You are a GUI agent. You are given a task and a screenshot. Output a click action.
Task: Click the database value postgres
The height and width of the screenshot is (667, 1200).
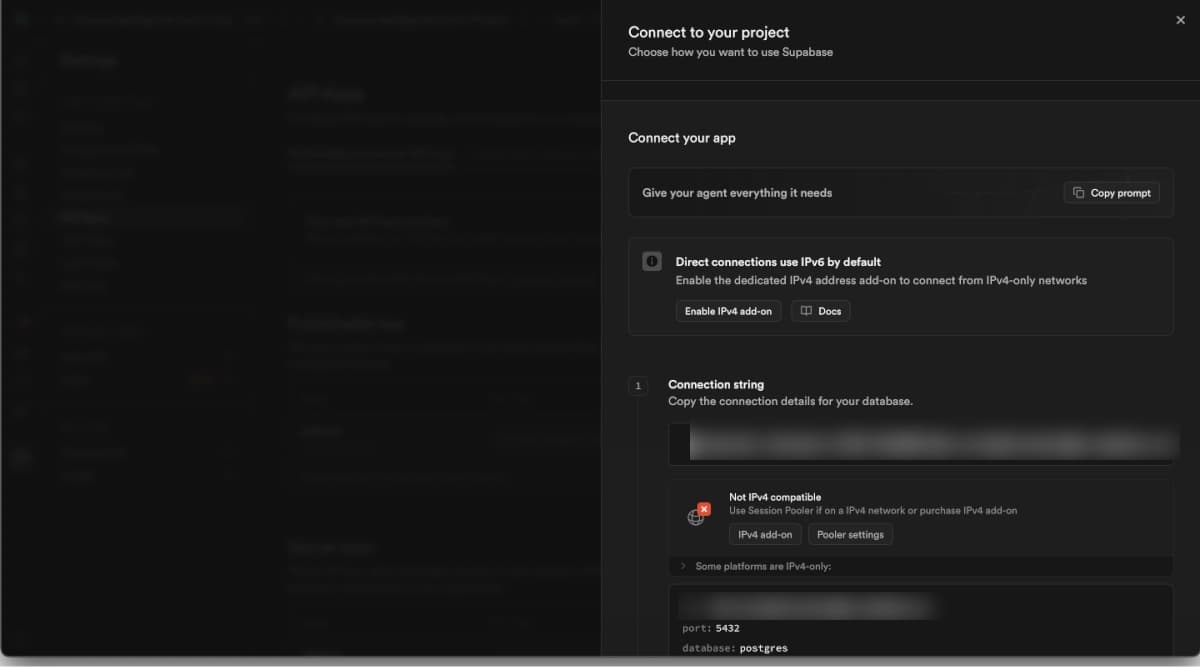[x=763, y=648]
